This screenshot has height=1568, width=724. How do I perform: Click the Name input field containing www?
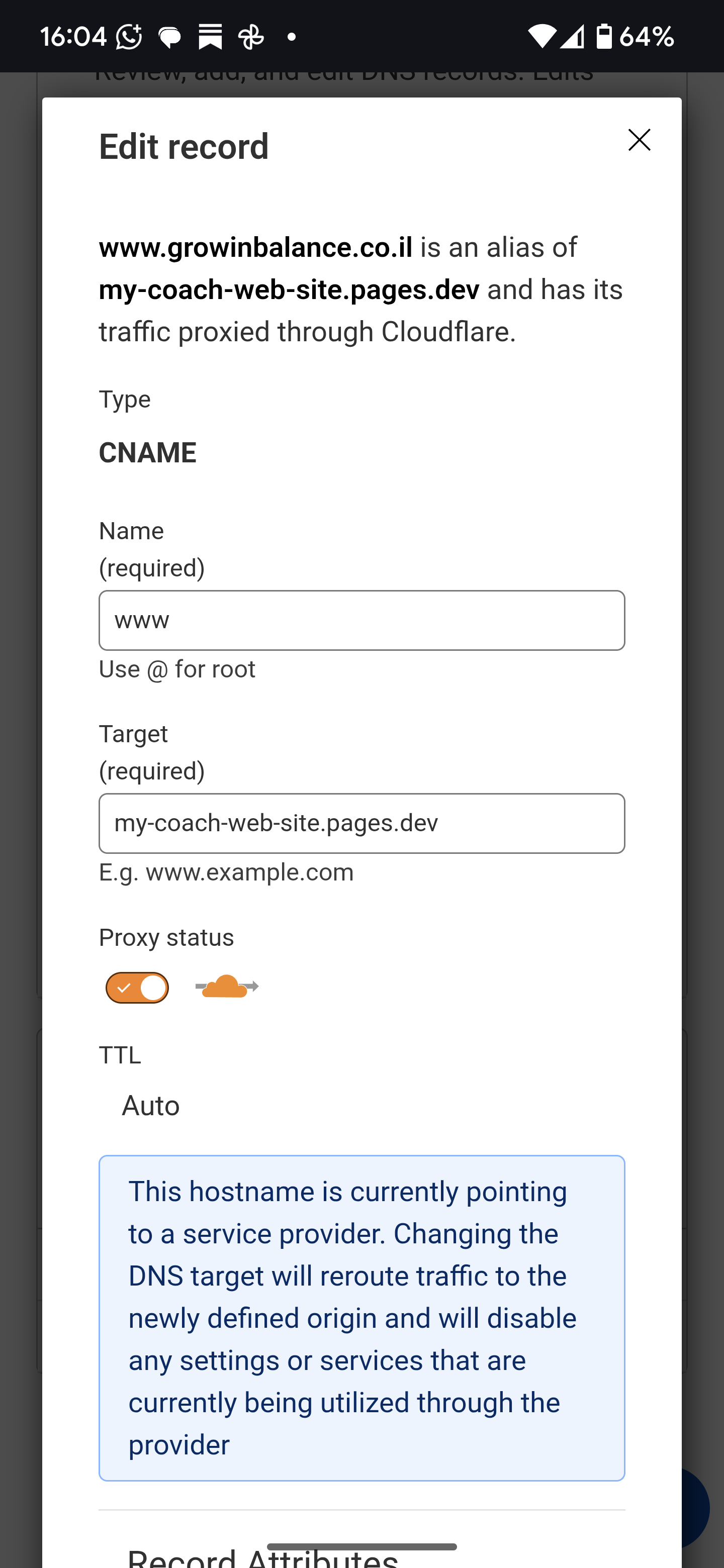(x=361, y=620)
